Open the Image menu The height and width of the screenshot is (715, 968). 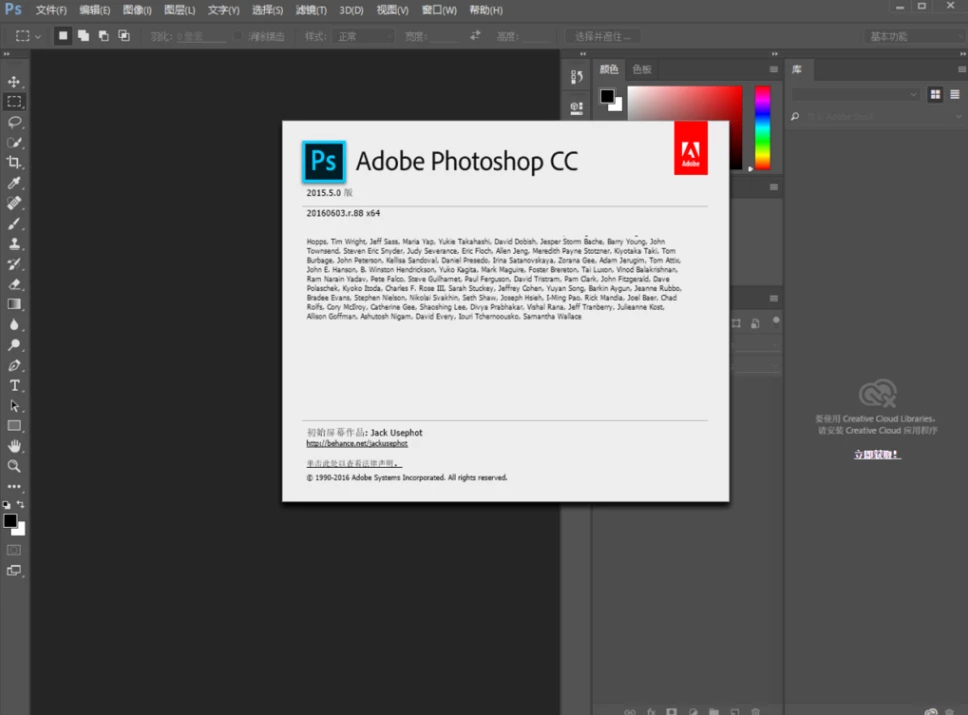click(x=137, y=10)
